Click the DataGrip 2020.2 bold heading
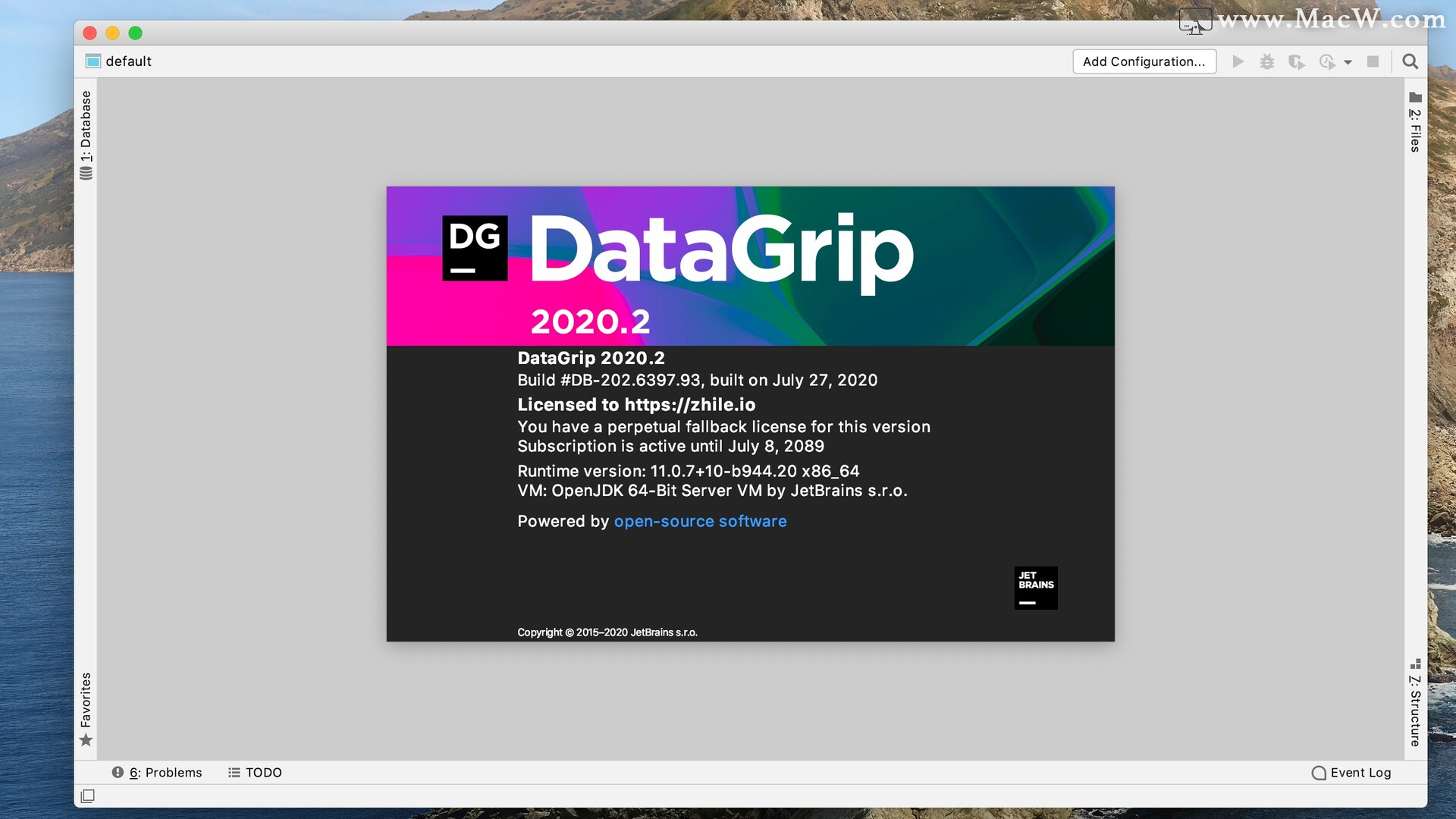The height and width of the screenshot is (819, 1456). (x=591, y=358)
